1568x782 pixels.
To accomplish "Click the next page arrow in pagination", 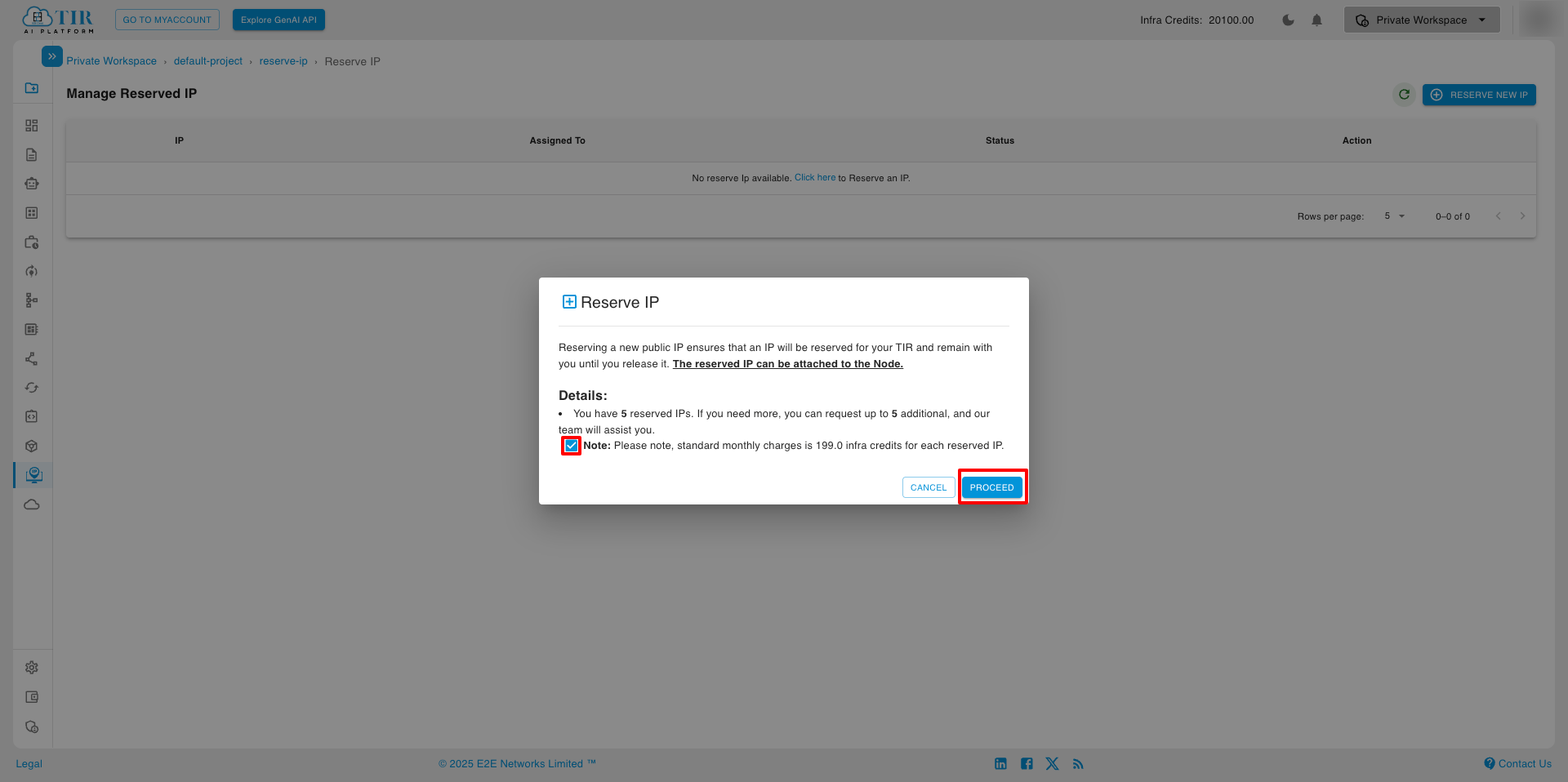I will (1522, 216).
